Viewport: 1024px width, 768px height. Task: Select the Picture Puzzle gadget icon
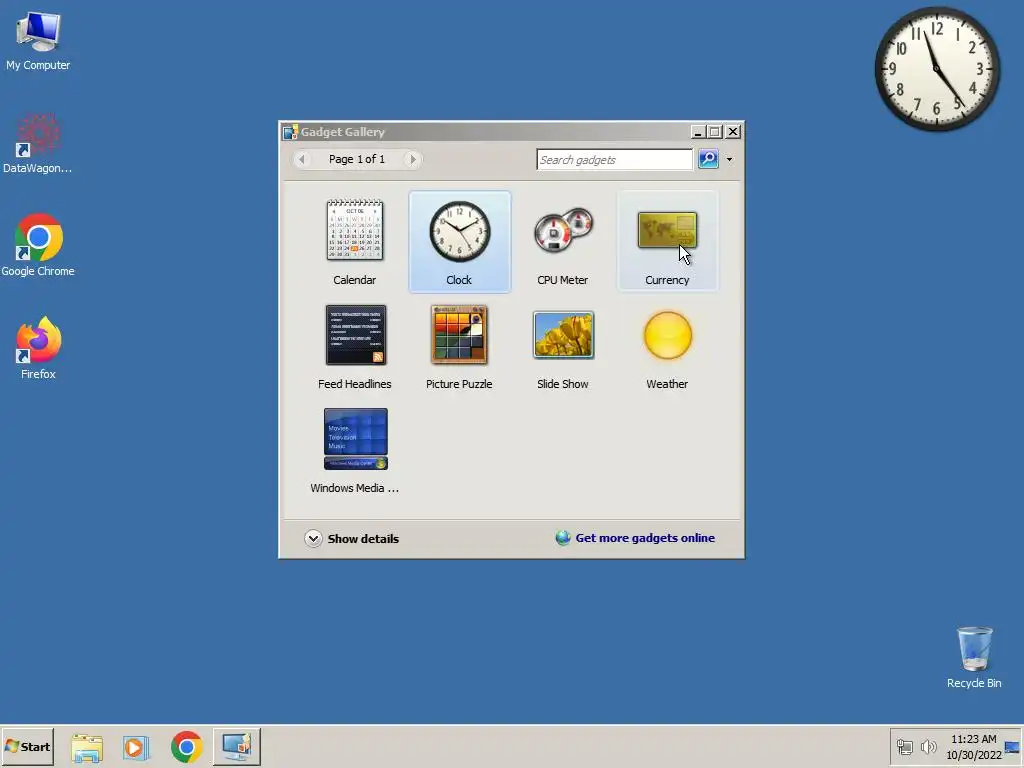pyautogui.click(x=459, y=334)
